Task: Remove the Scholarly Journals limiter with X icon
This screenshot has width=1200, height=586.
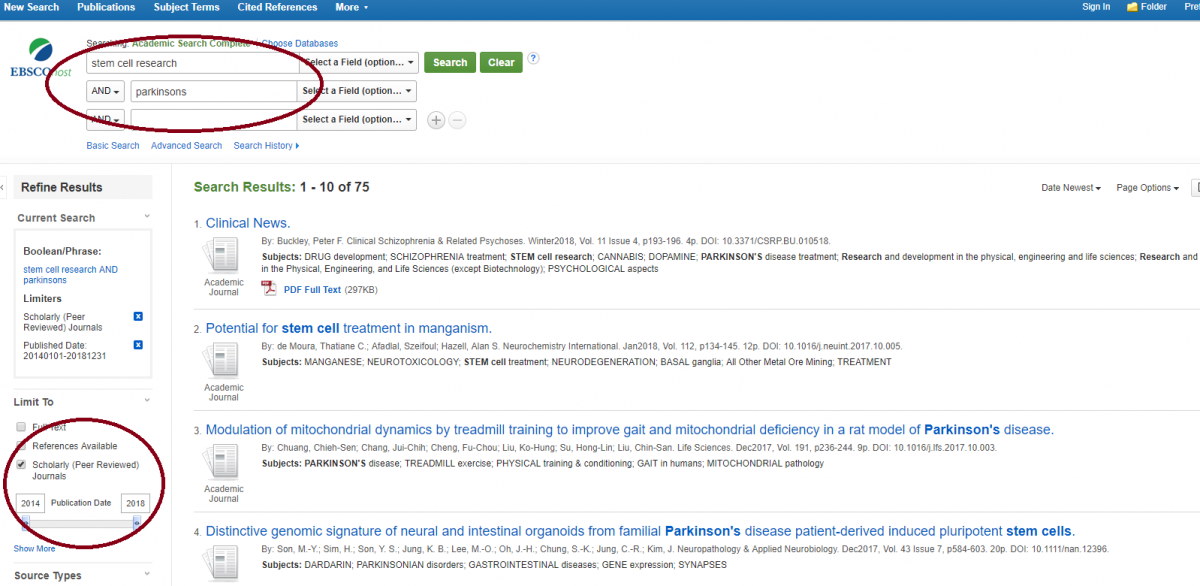Action: (138, 316)
